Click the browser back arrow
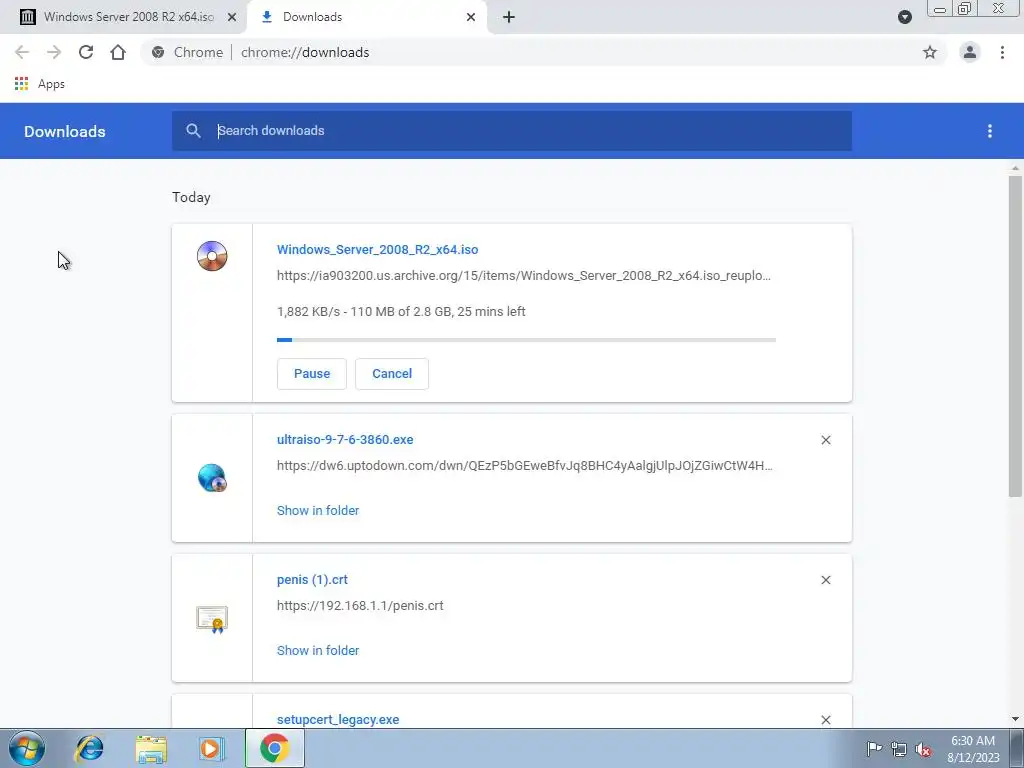The height and width of the screenshot is (768, 1024). [x=22, y=52]
